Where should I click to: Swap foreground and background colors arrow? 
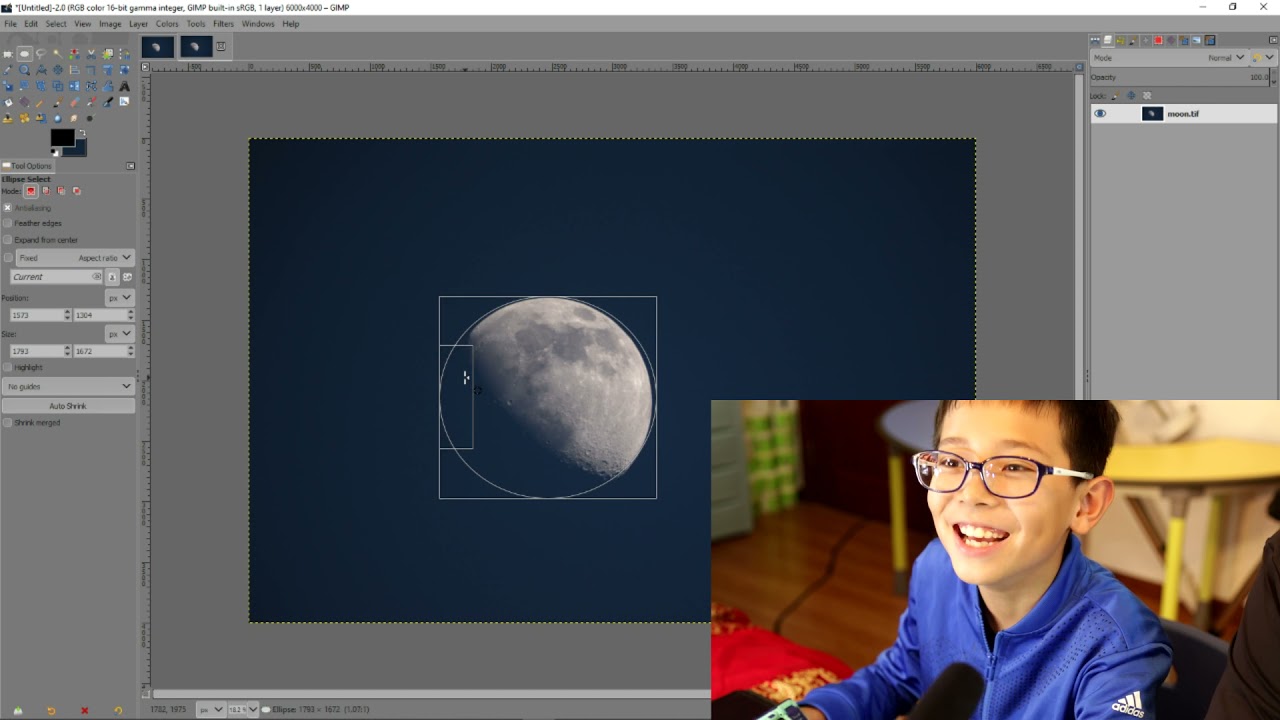(x=83, y=132)
